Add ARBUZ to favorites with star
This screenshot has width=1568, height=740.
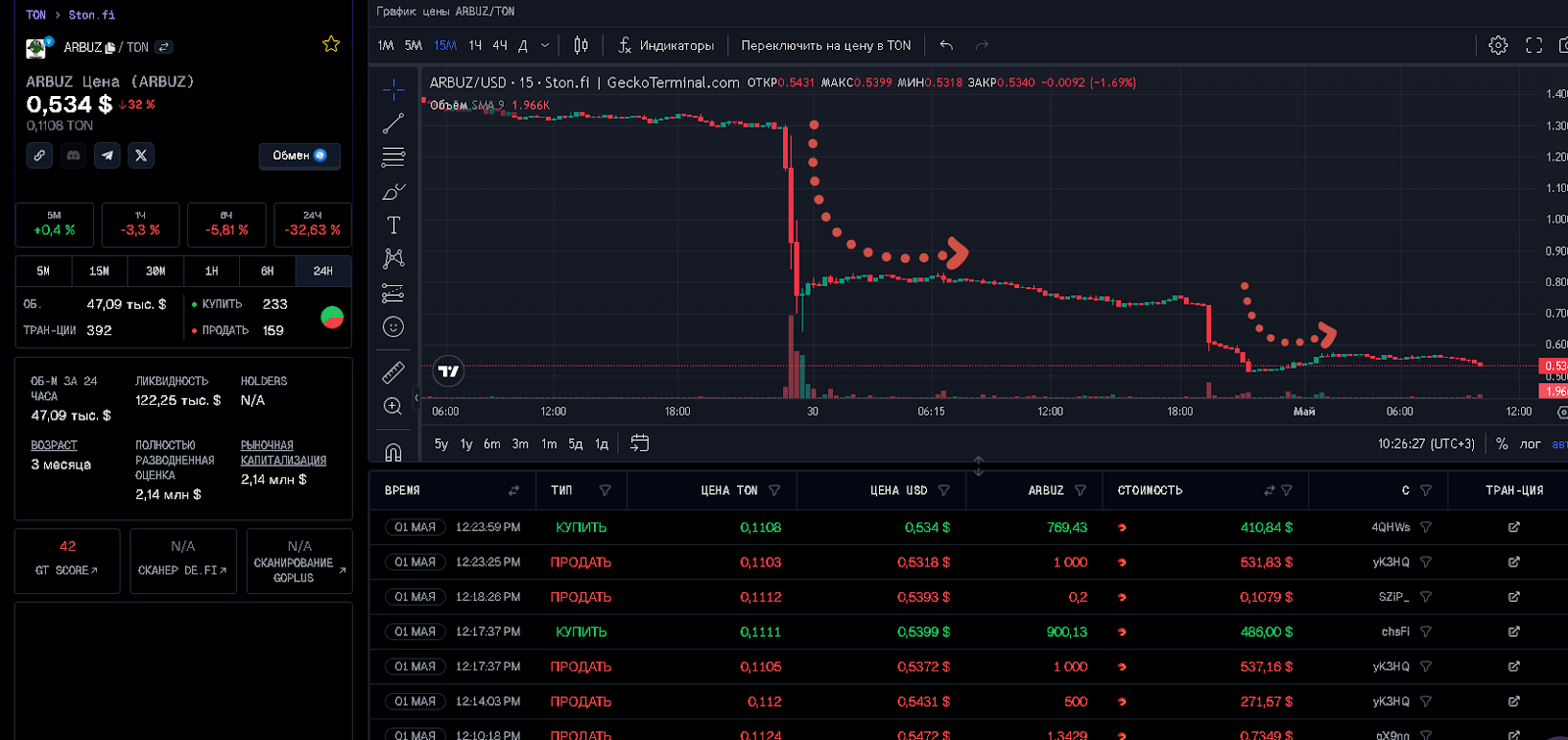[x=331, y=44]
